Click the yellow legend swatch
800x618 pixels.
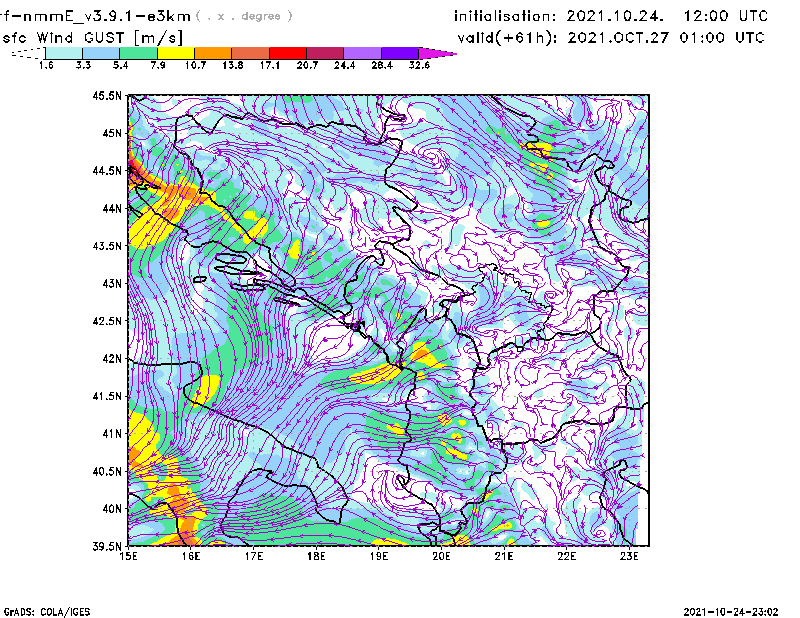176,53
